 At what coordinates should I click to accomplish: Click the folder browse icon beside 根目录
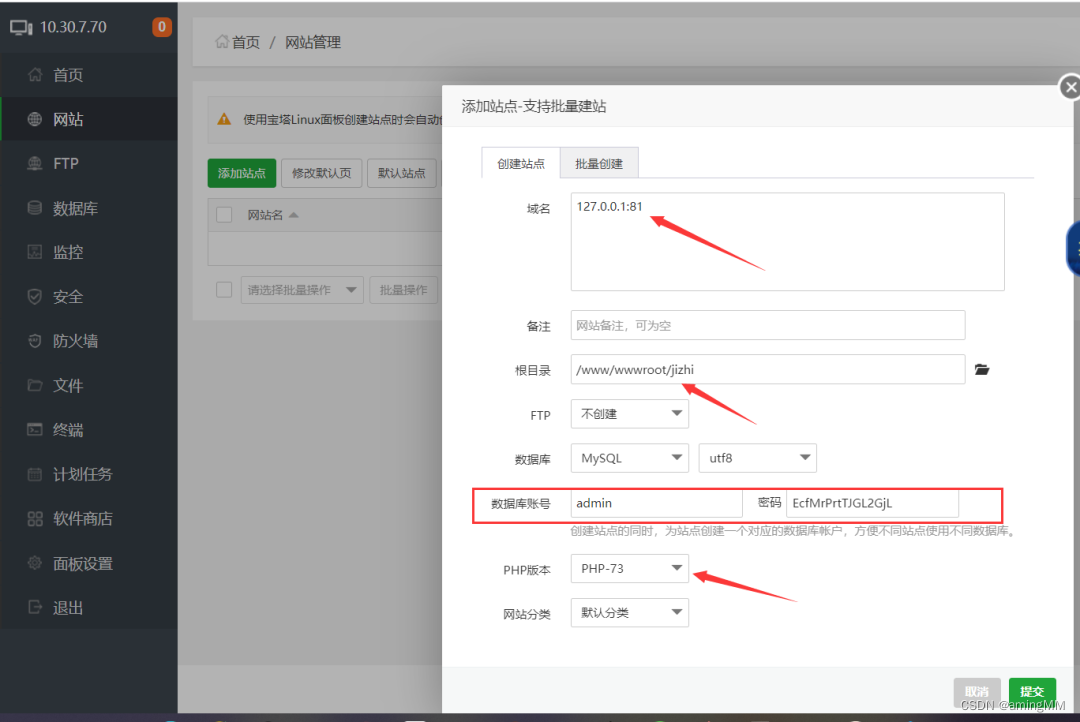(982, 370)
